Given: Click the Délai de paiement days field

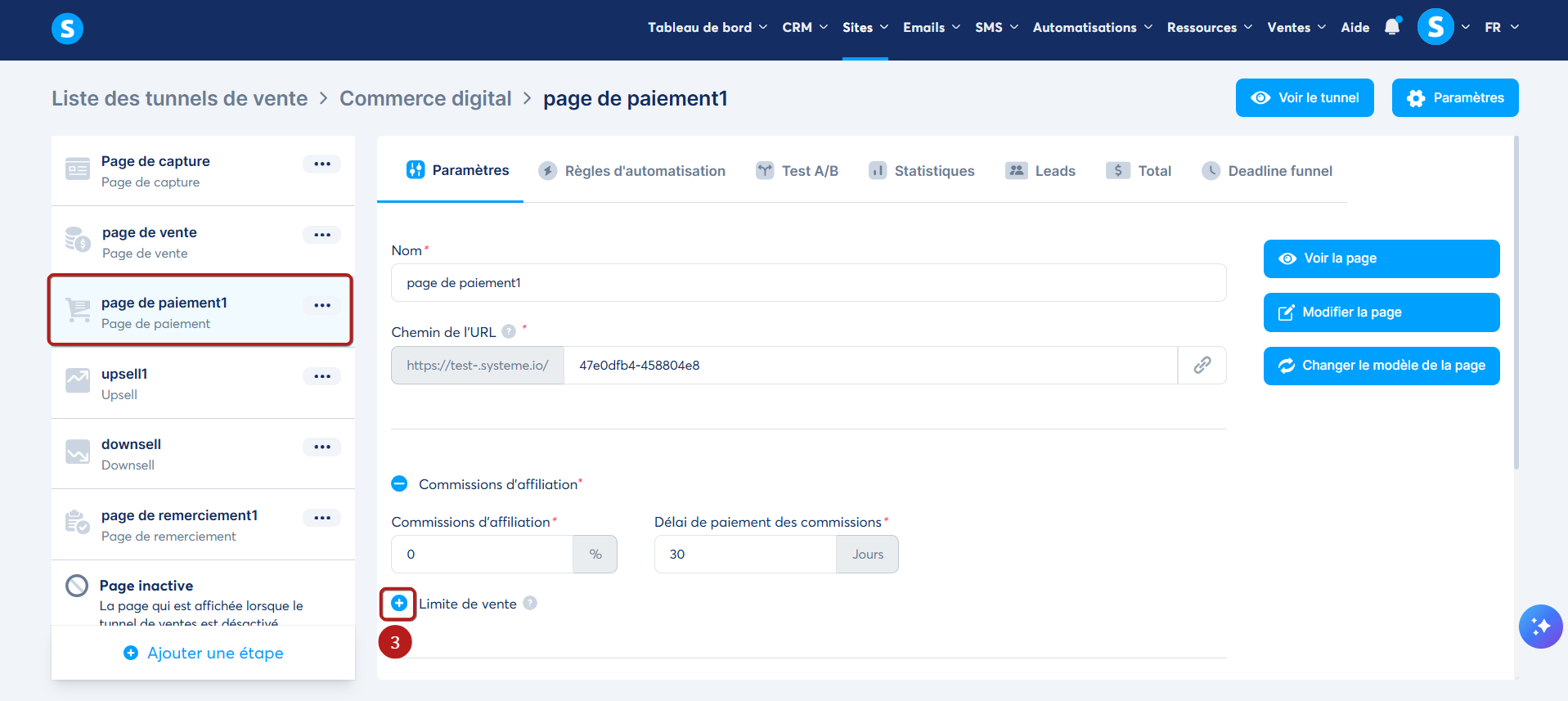Looking at the screenshot, I should point(745,554).
